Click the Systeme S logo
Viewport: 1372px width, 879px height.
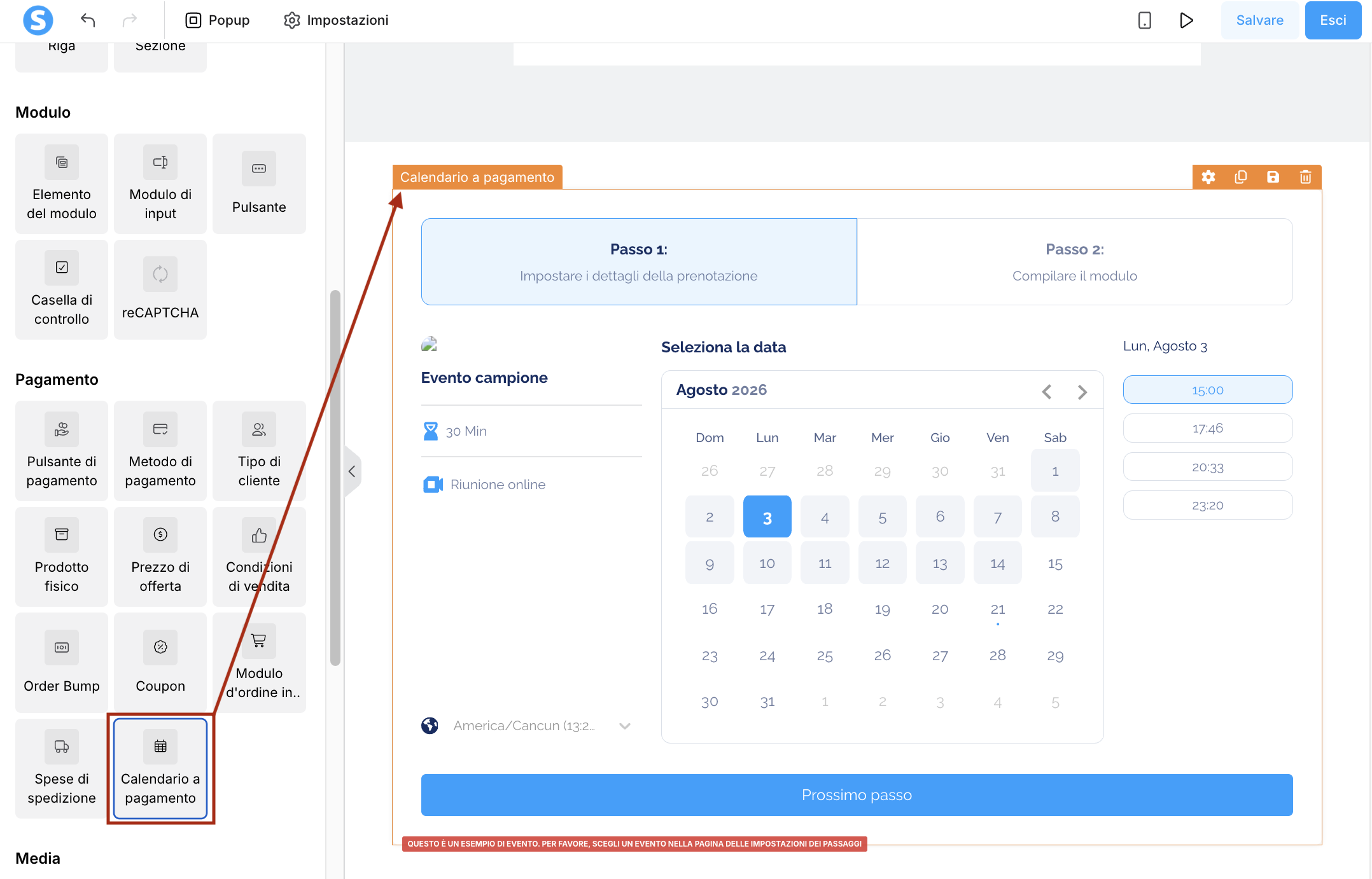point(38,20)
